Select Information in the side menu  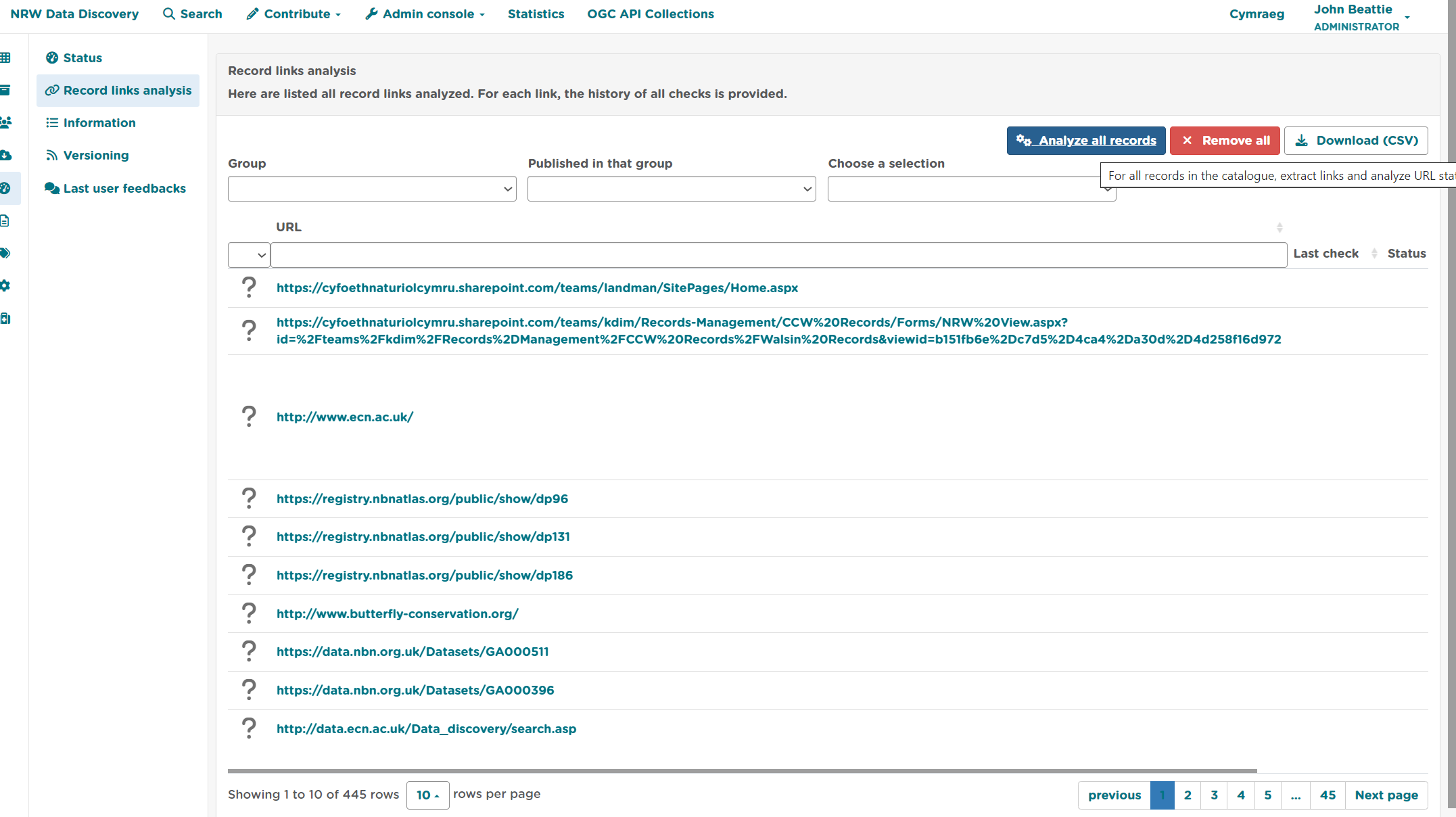(118, 122)
